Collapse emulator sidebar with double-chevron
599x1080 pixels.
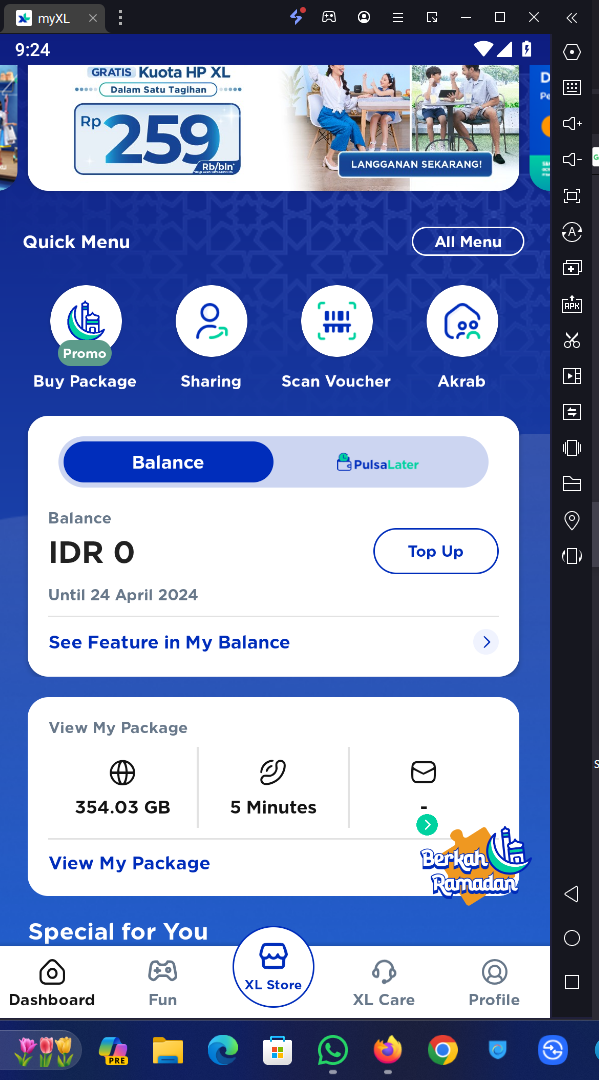tap(571, 17)
